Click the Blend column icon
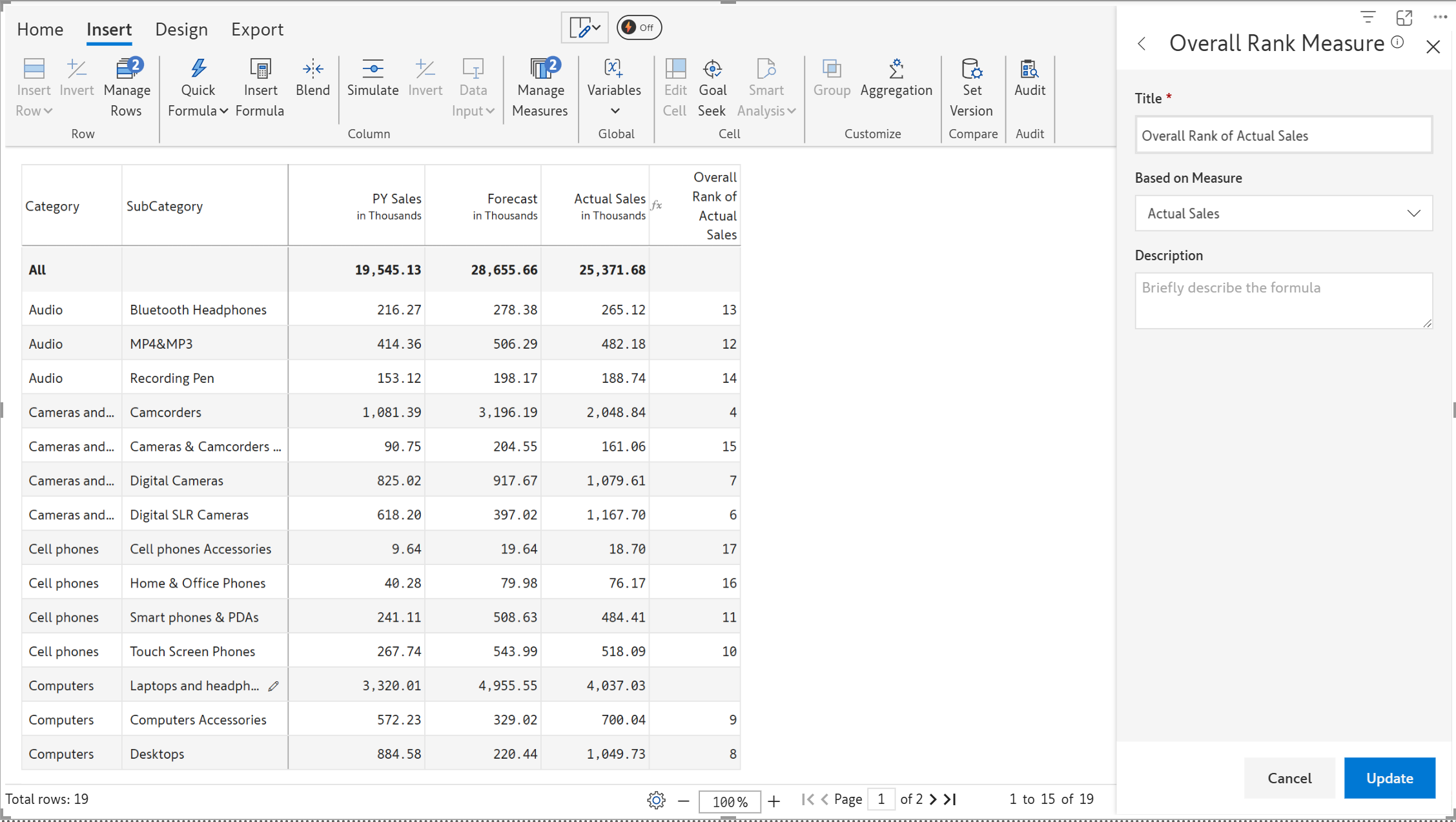Screen dimensions: 1456x822 click(x=313, y=68)
